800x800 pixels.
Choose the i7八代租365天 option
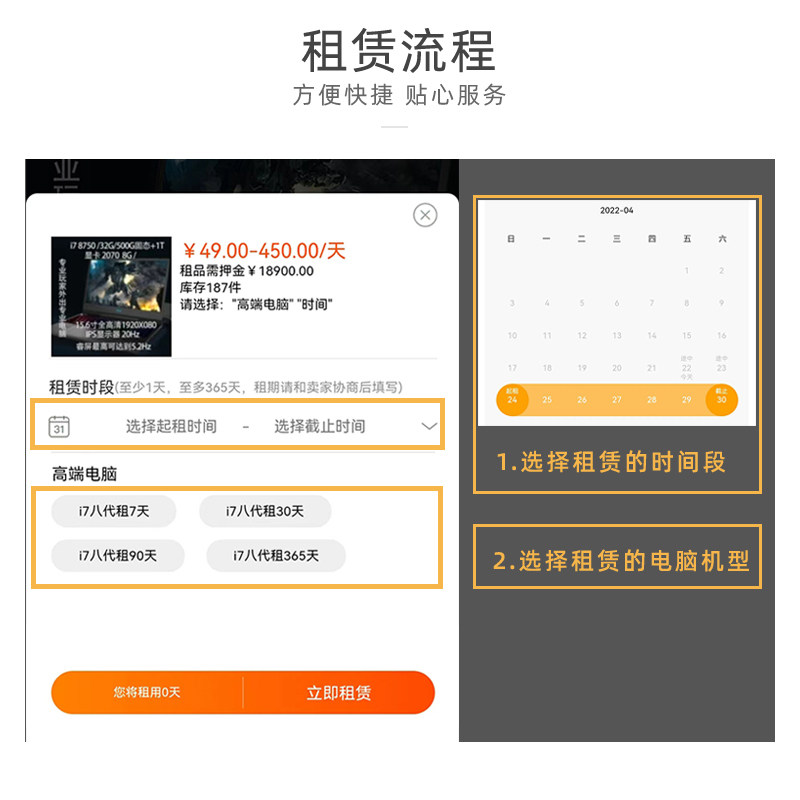(x=276, y=555)
